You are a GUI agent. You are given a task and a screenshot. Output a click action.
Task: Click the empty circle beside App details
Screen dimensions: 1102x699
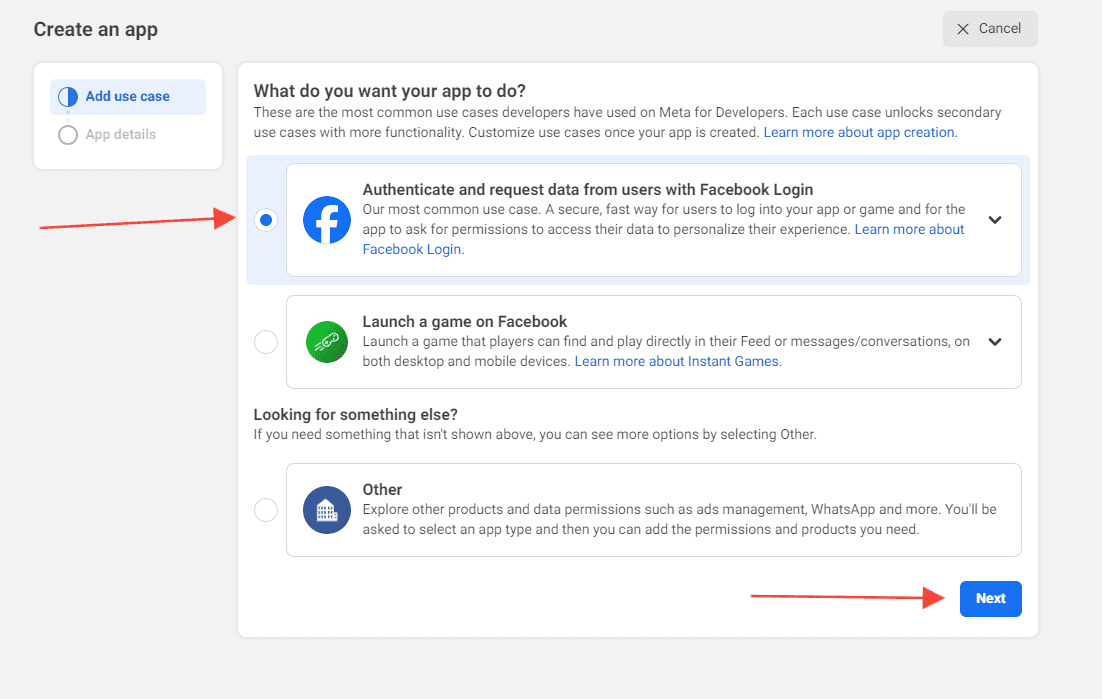(x=68, y=135)
